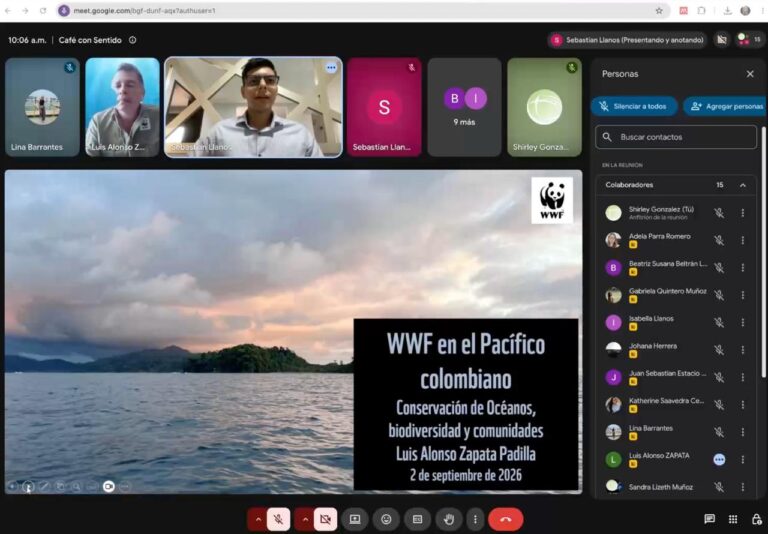
Task: Mute Juan Sebastian Estacio
Action: (719, 378)
